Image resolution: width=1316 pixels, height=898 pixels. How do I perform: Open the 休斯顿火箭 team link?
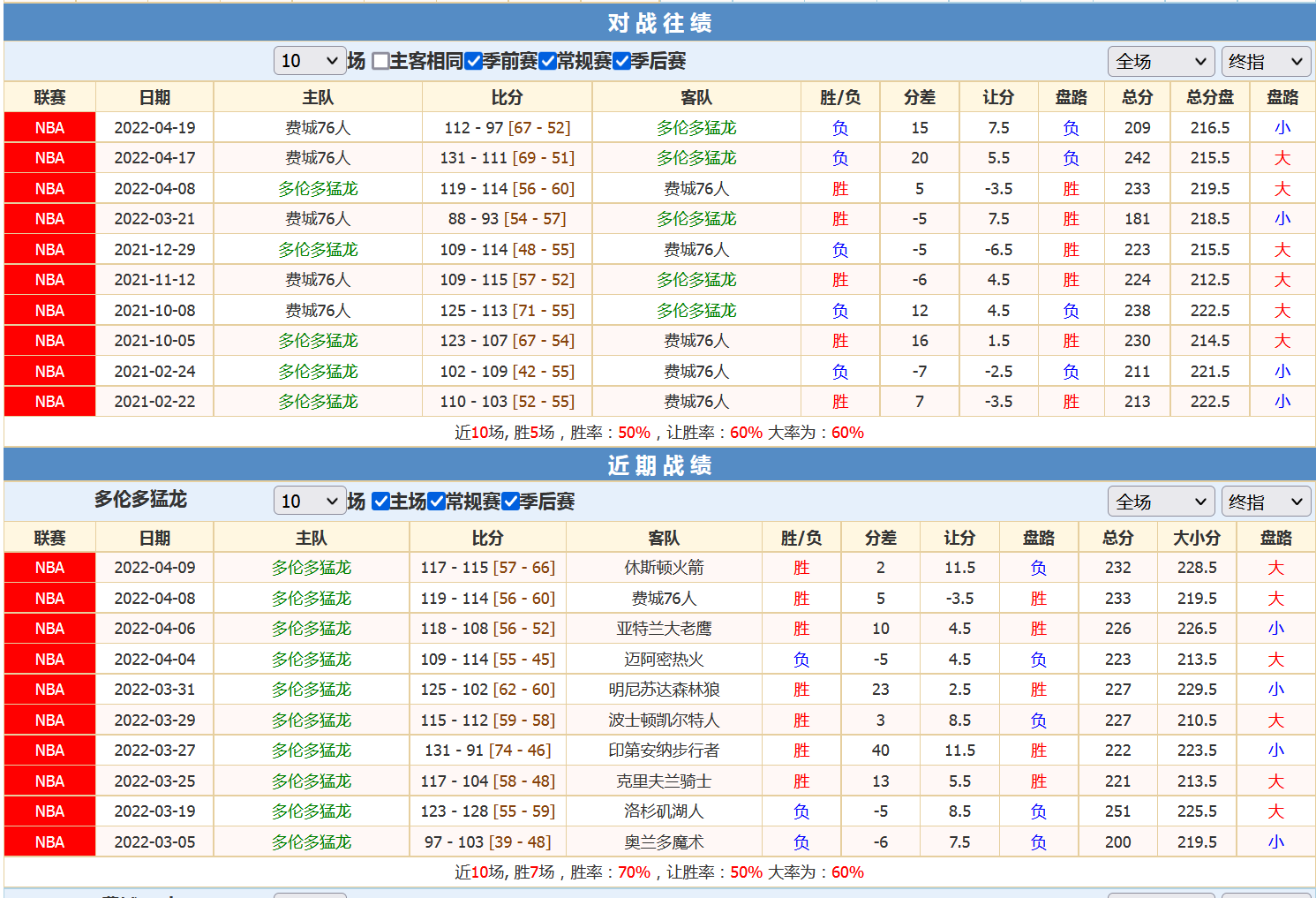[x=664, y=568]
